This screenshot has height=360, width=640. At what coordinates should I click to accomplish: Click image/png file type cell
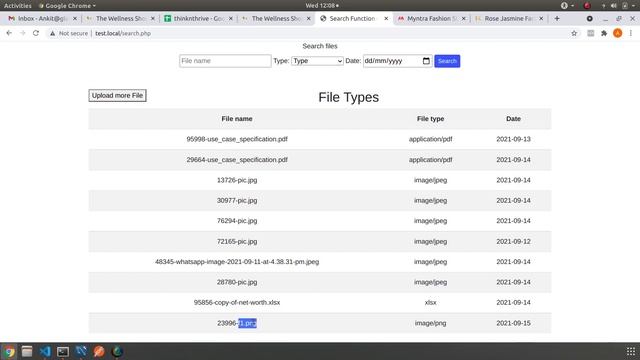click(430, 323)
